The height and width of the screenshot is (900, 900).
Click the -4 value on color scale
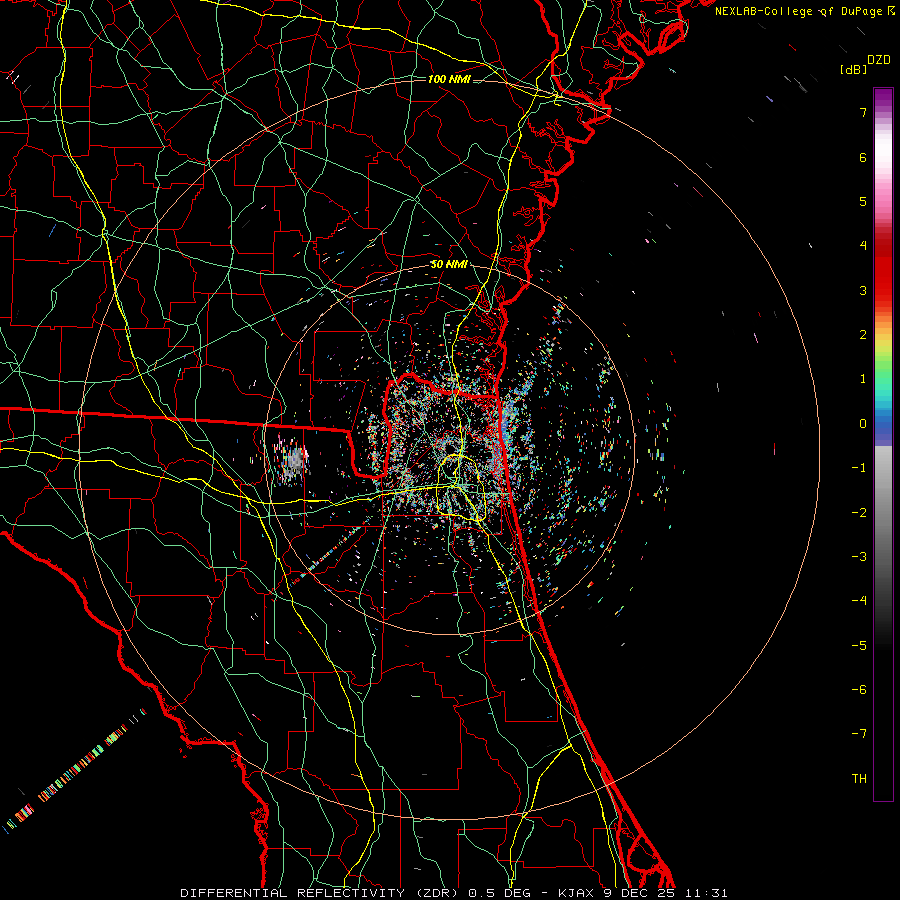pos(859,601)
